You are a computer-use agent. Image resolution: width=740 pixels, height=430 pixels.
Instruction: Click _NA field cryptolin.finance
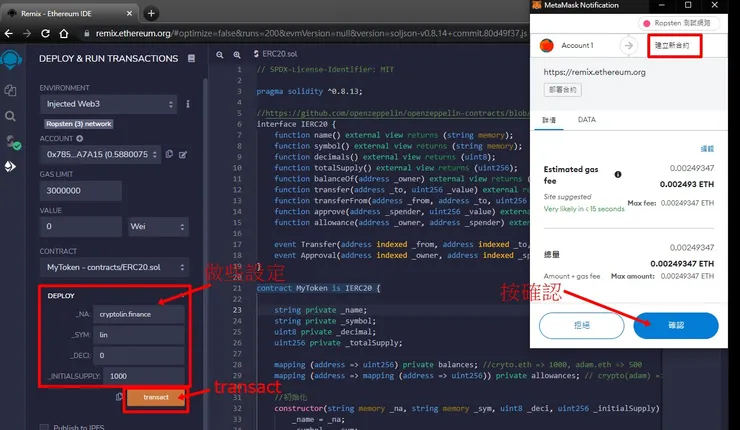(139, 314)
